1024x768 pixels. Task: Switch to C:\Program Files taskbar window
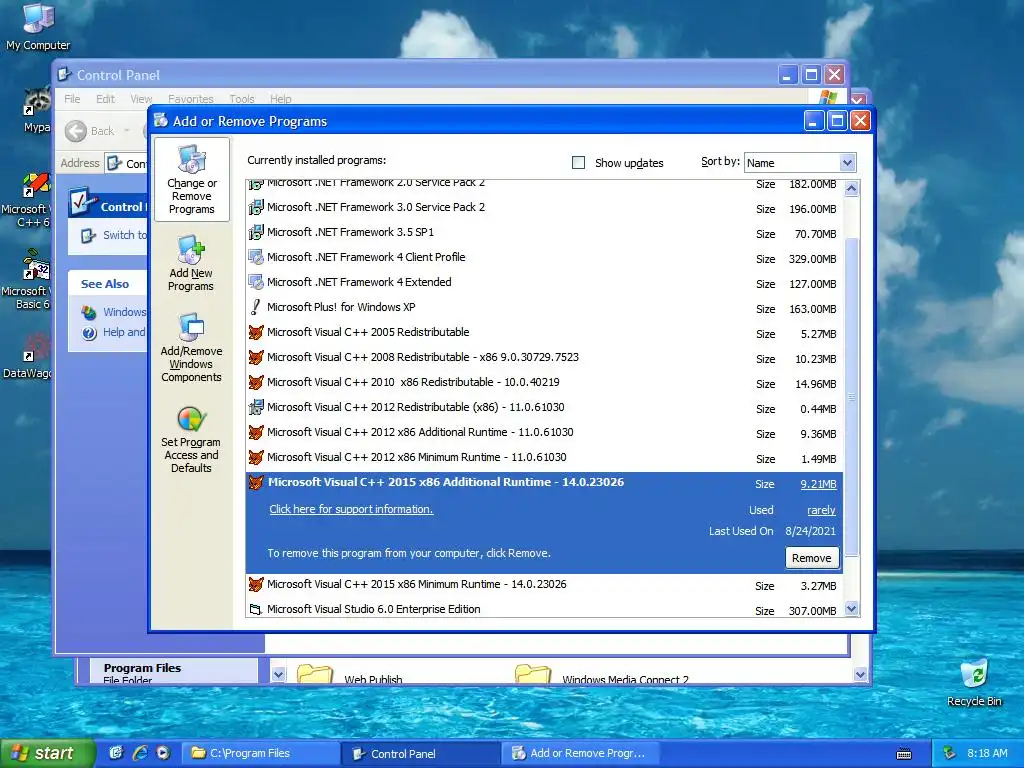tap(260, 754)
